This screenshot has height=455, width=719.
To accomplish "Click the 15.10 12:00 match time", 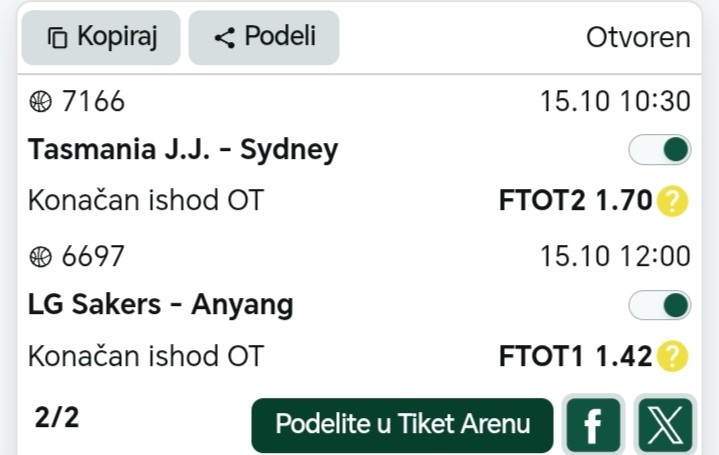I will (x=615, y=256).
